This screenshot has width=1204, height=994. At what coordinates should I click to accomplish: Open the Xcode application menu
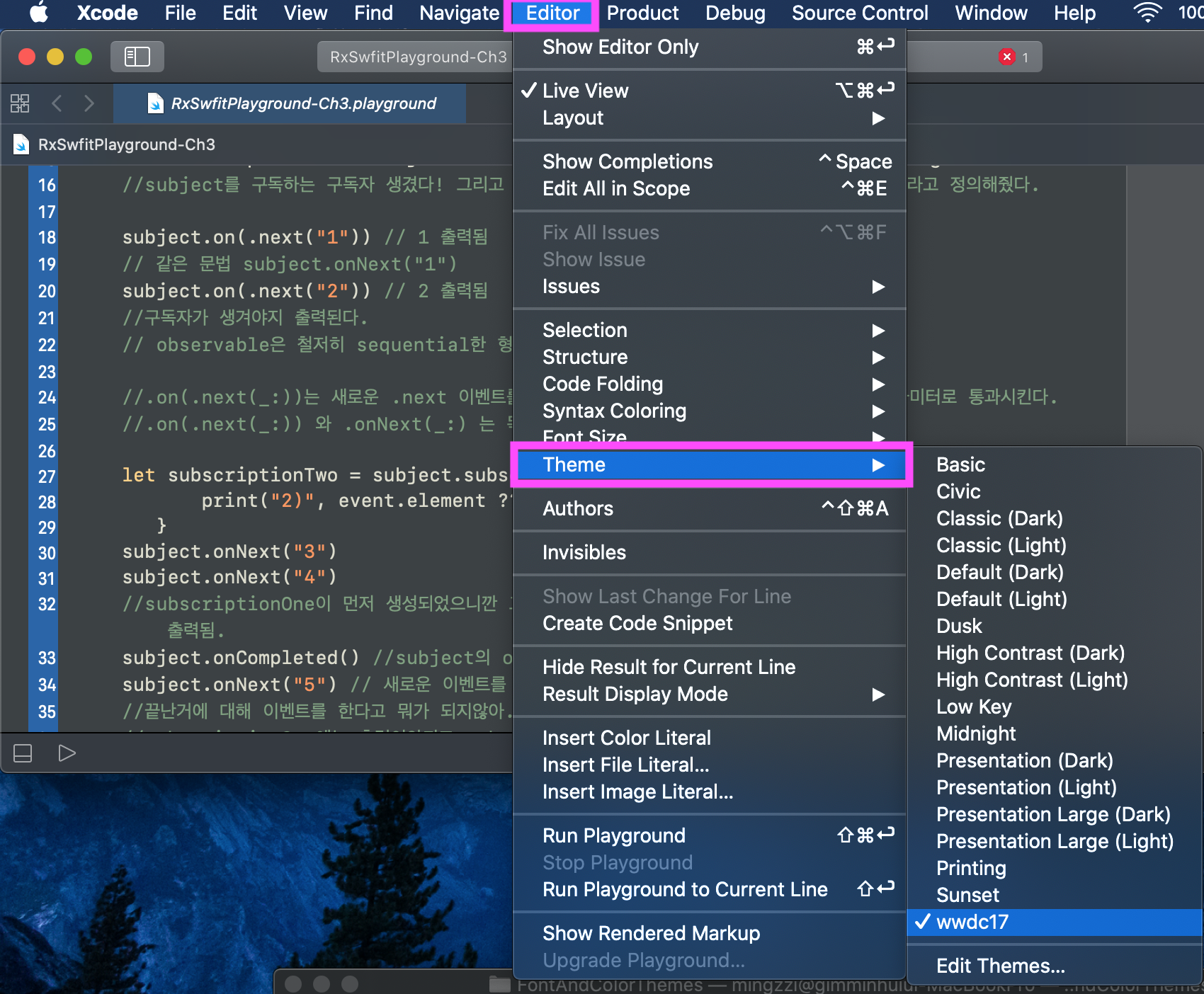[x=107, y=13]
